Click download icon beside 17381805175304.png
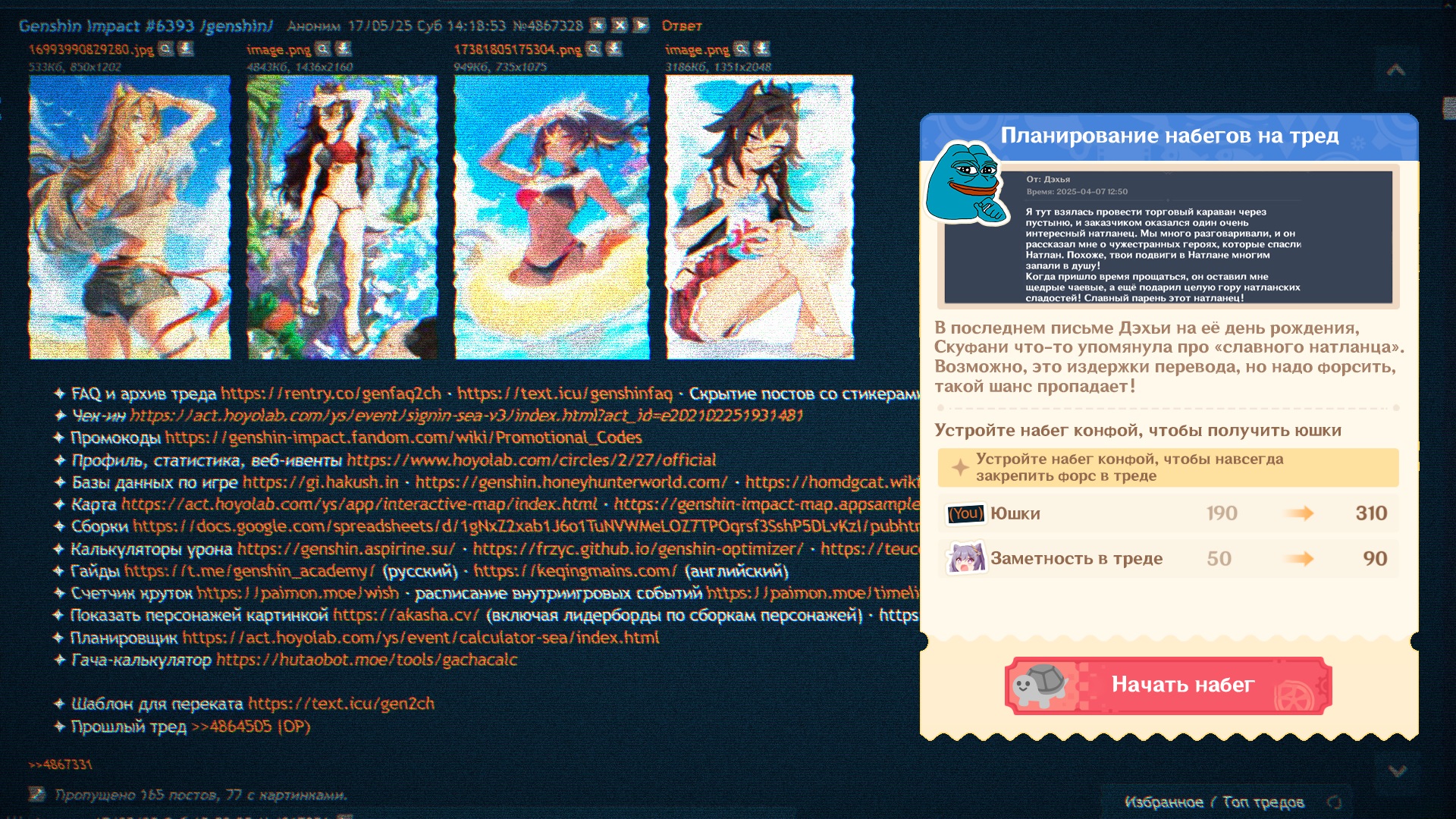This screenshot has width=1456, height=819. pos(614,49)
